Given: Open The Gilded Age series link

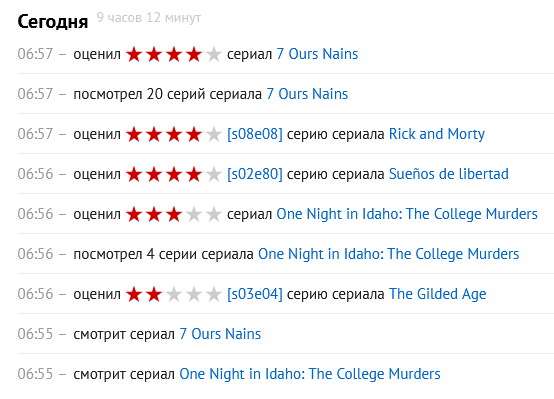Looking at the screenshot, I should [x=437, y=294].
